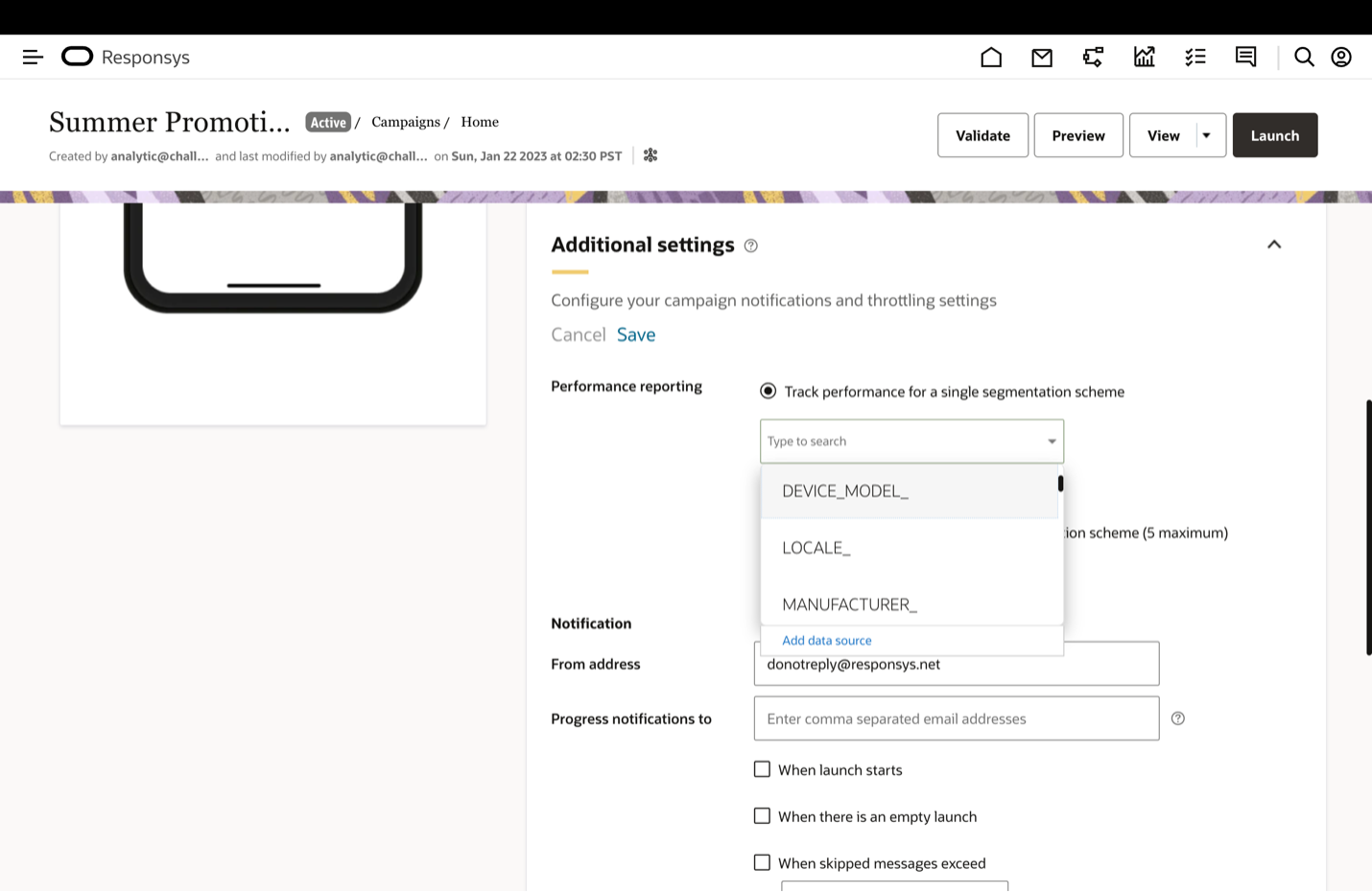The image size is (1372, 893).
Task: Choose LOCALE_ from the dropdown list
Action: coord(816,548)
